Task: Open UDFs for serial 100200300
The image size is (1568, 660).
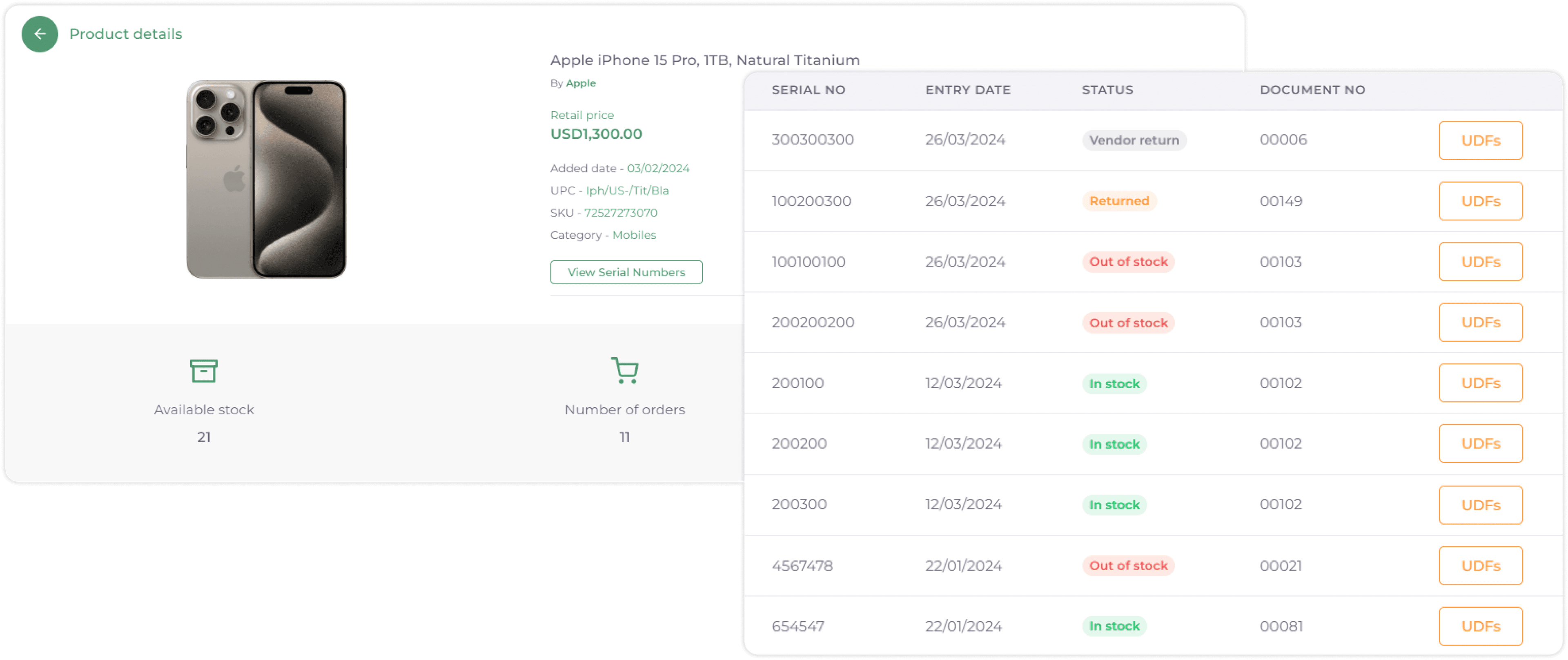Action: (1480, 201)
